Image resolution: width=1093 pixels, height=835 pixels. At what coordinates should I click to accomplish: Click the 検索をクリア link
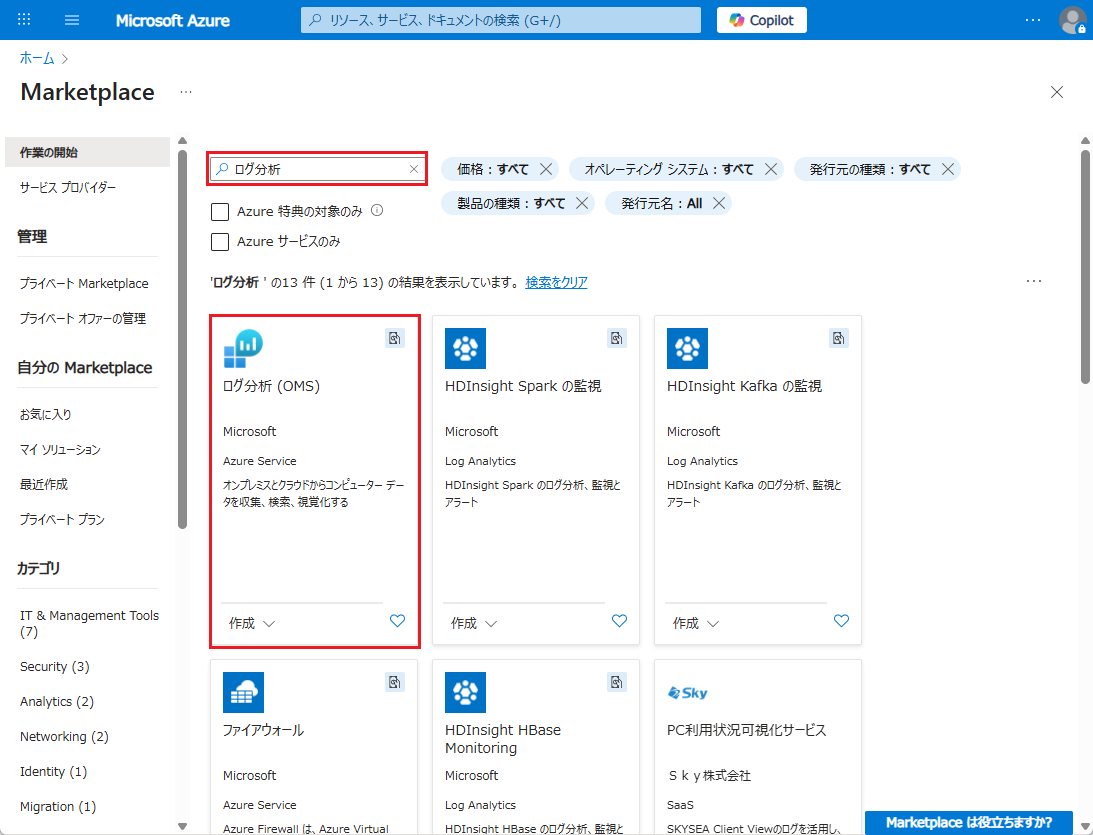556,282
